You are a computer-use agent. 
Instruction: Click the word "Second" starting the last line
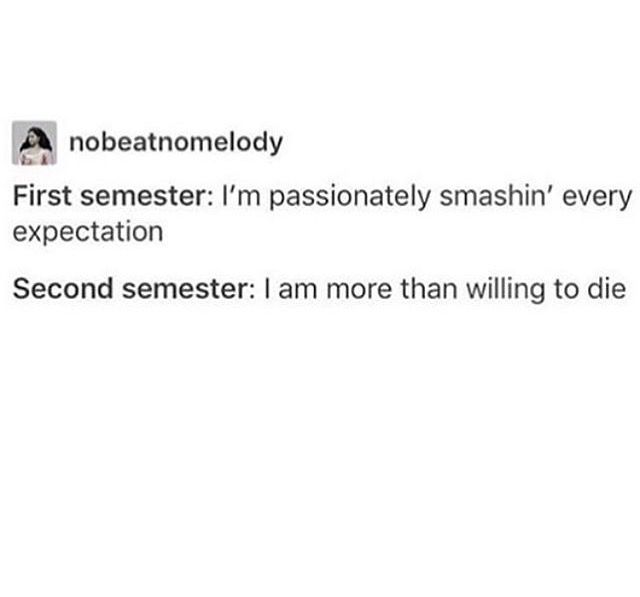(x=63, y=289)
